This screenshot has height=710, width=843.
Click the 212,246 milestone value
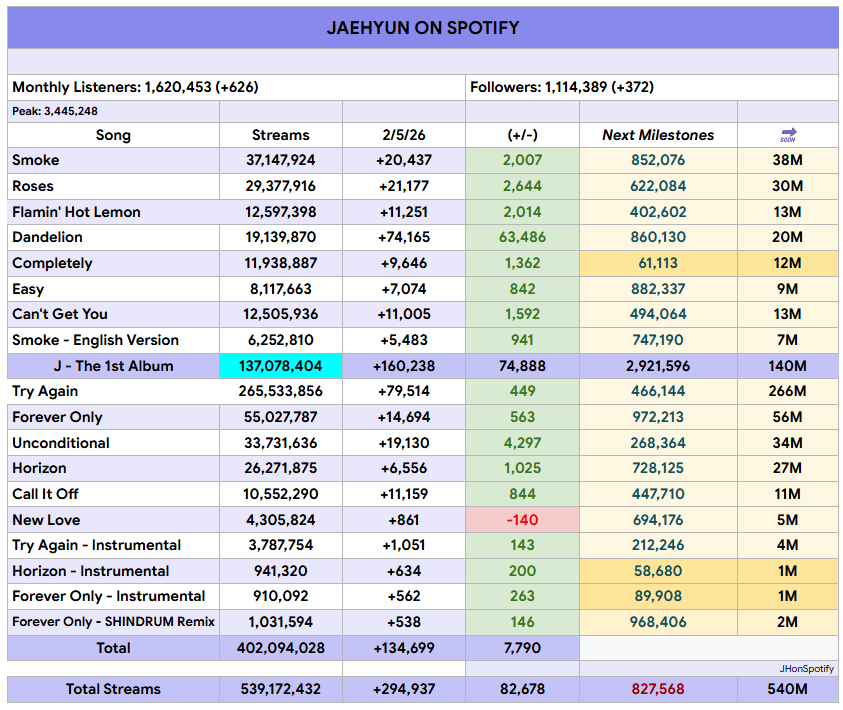click(x=658, y=546)
